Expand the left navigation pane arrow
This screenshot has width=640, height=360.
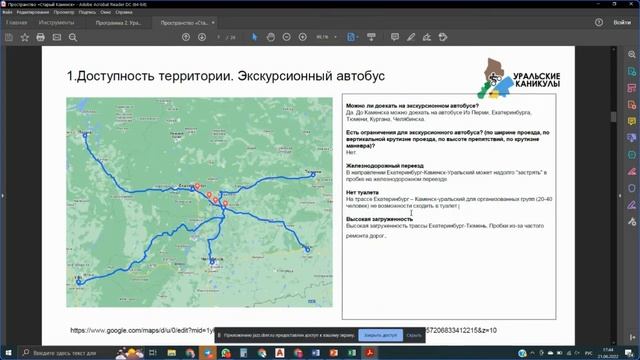(x=2, y=196)
